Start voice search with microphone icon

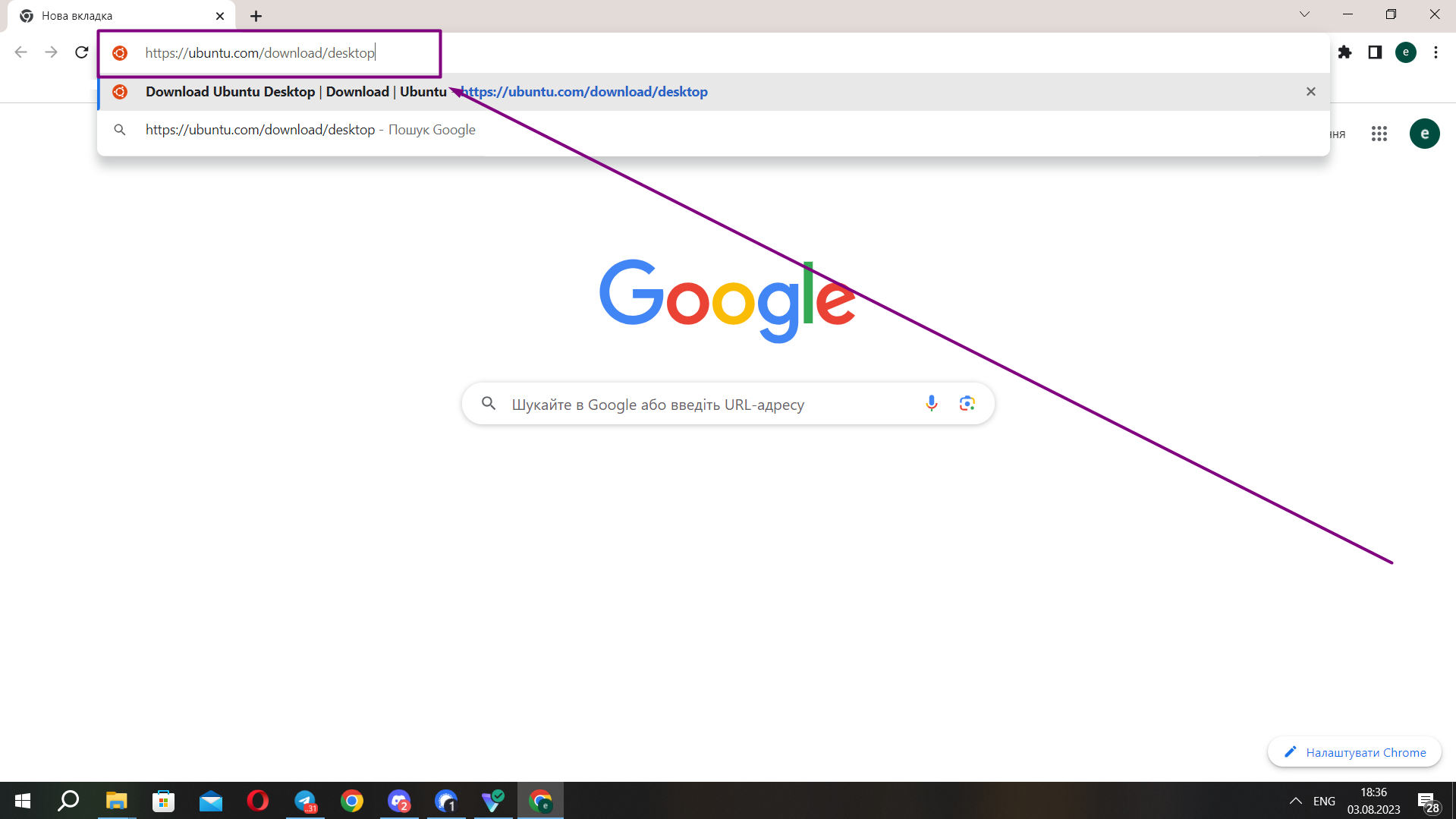(x=932, y=404)
